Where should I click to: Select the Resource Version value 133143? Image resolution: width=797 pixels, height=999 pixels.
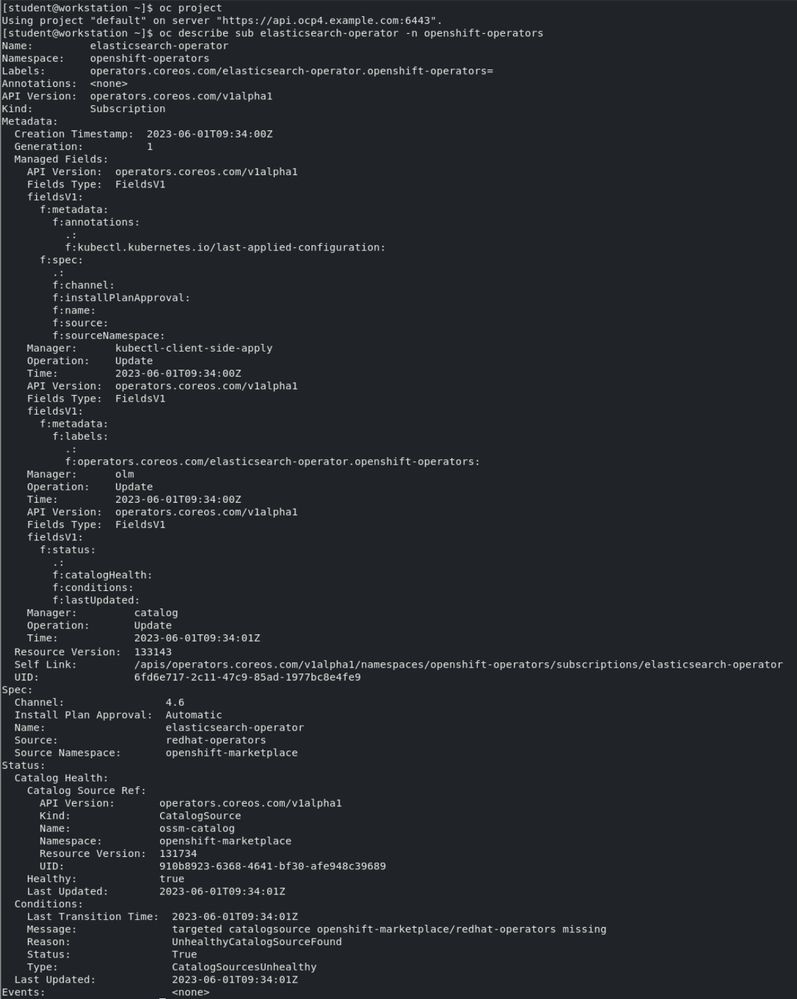[x=153, y=651]
